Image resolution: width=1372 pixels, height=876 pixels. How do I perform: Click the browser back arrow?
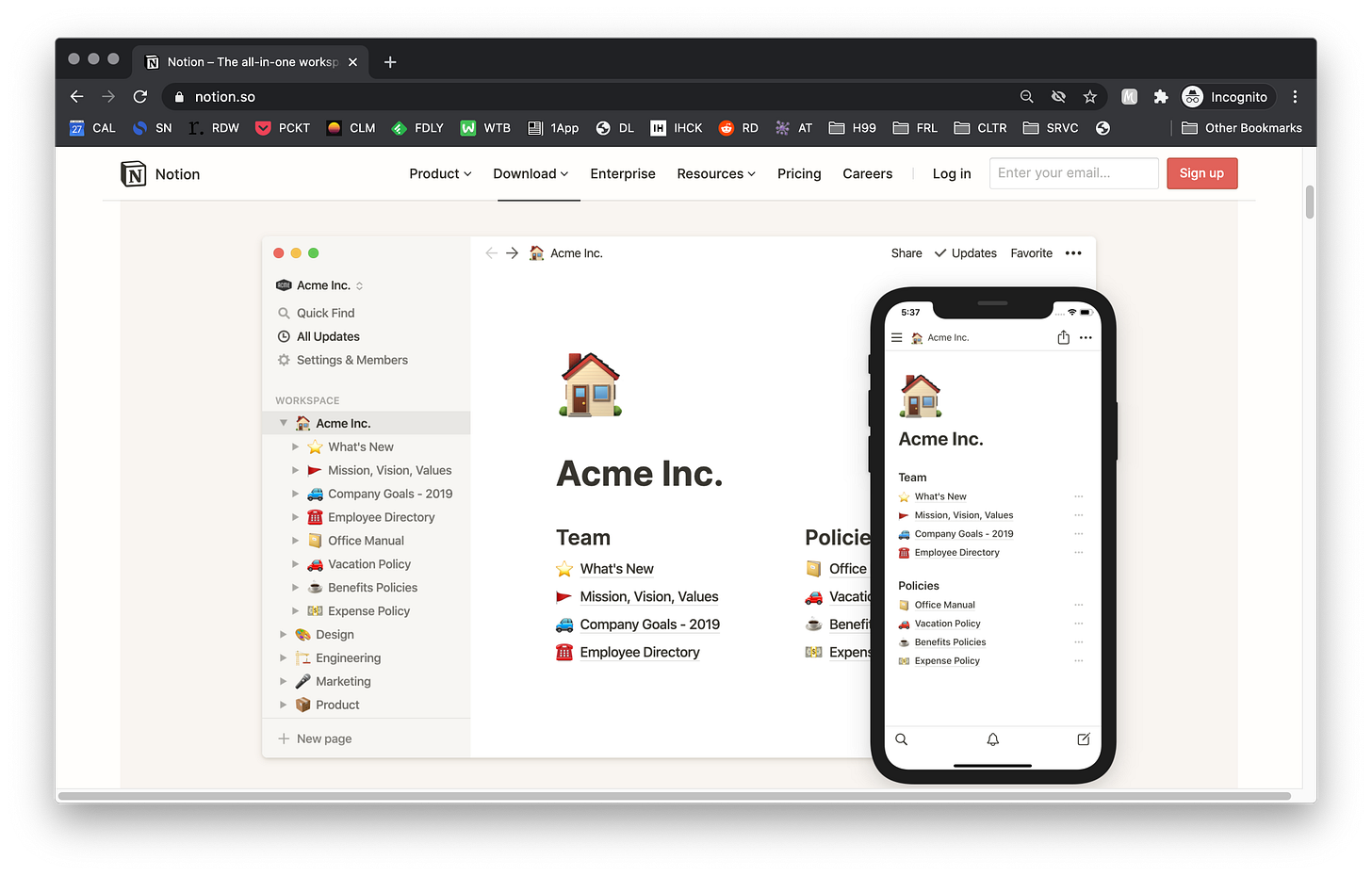[x=77, y=96]
